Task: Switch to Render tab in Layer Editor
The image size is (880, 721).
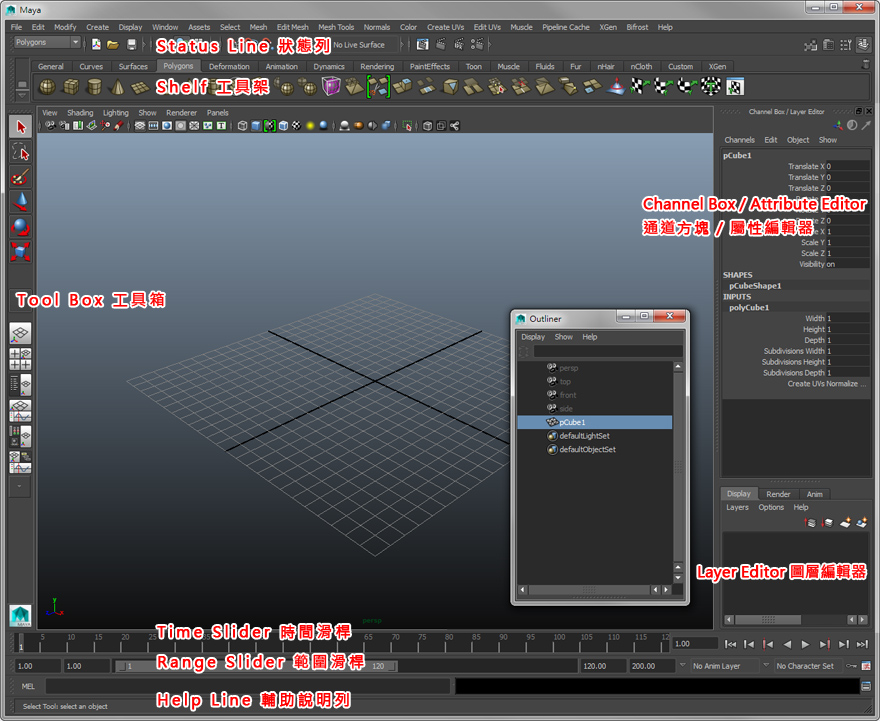Action: point(778,494)
